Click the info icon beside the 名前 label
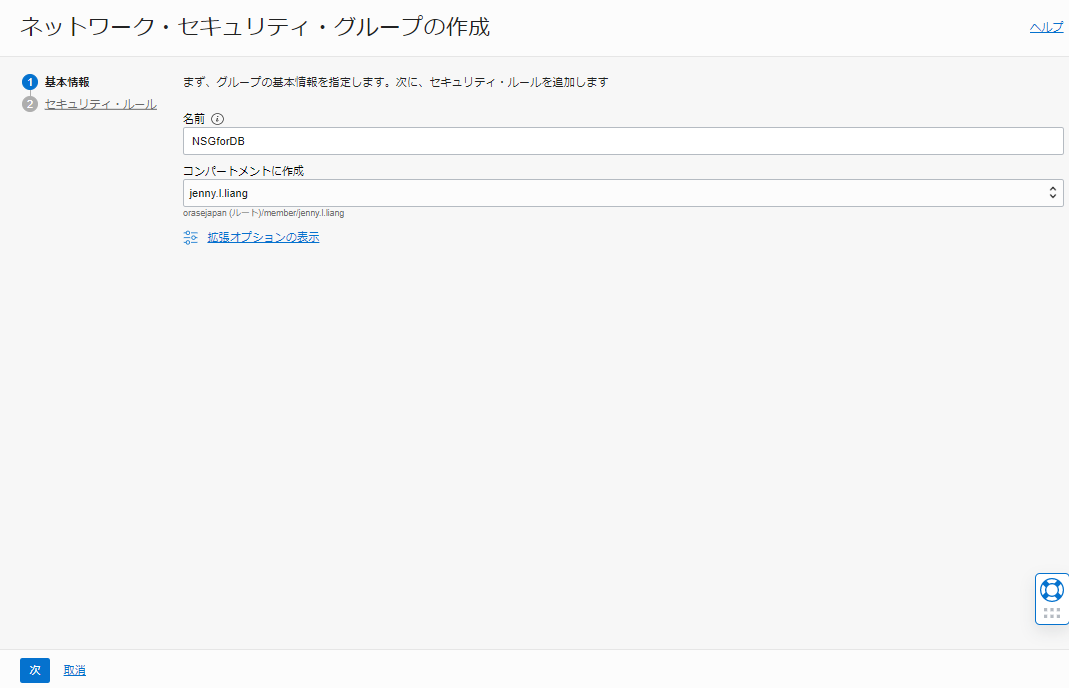This screenshot has height=688, width=1069. [x=217, y=118]
